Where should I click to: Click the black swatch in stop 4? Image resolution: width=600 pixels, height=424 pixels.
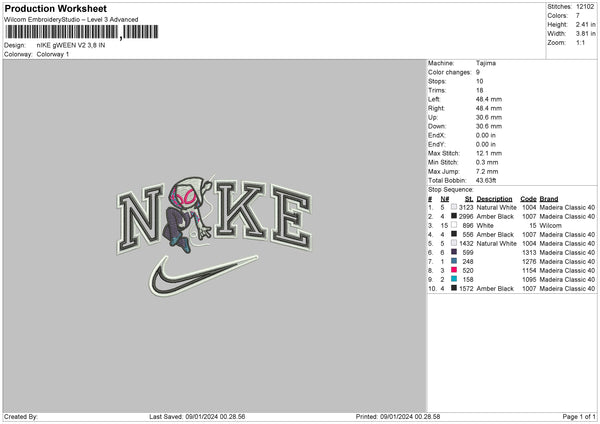pos(454,234)
